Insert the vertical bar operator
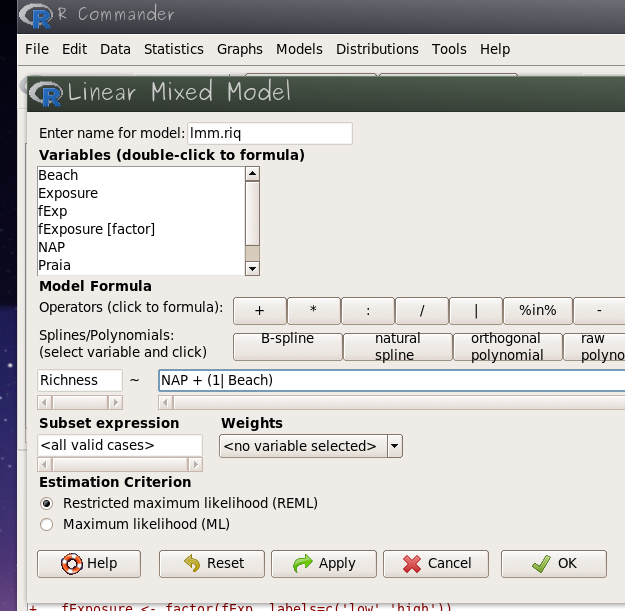The width and height of the screenshot is (625, 611). [475, 312]
